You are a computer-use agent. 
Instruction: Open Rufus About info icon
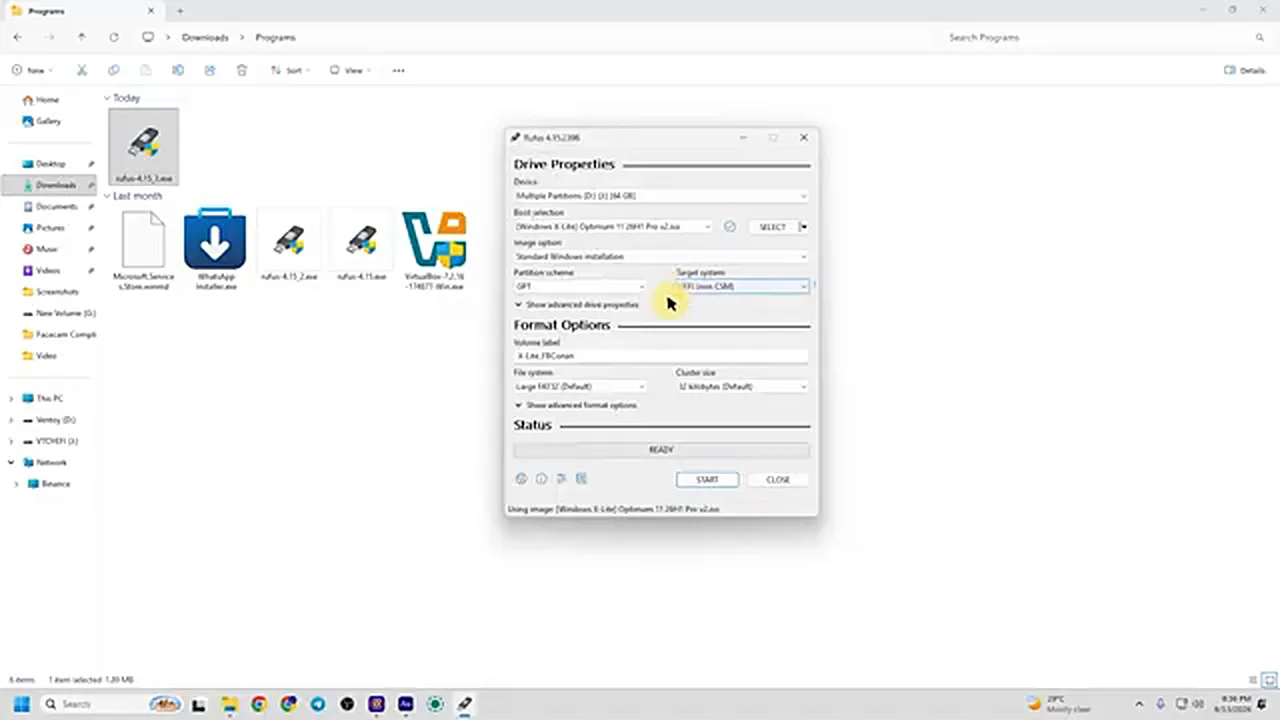(x=541, y=479)
